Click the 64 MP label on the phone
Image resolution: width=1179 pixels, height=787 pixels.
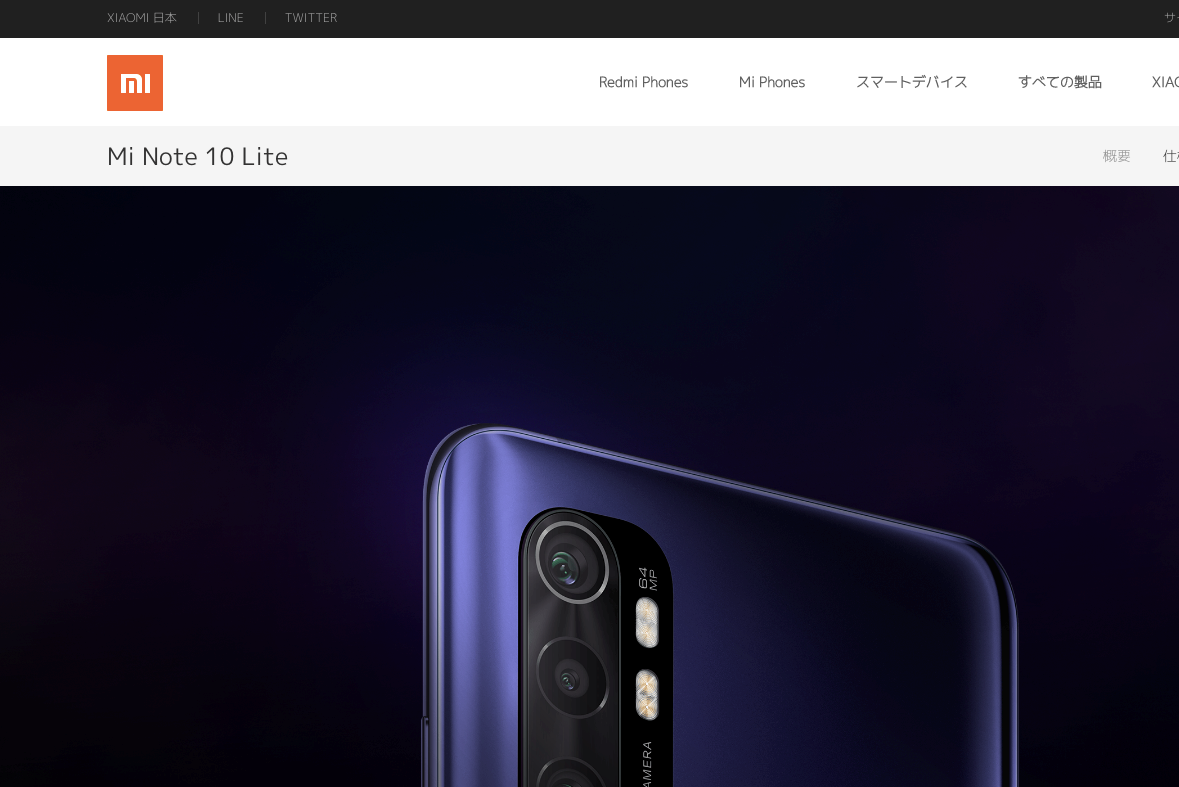tap(647, 579)
